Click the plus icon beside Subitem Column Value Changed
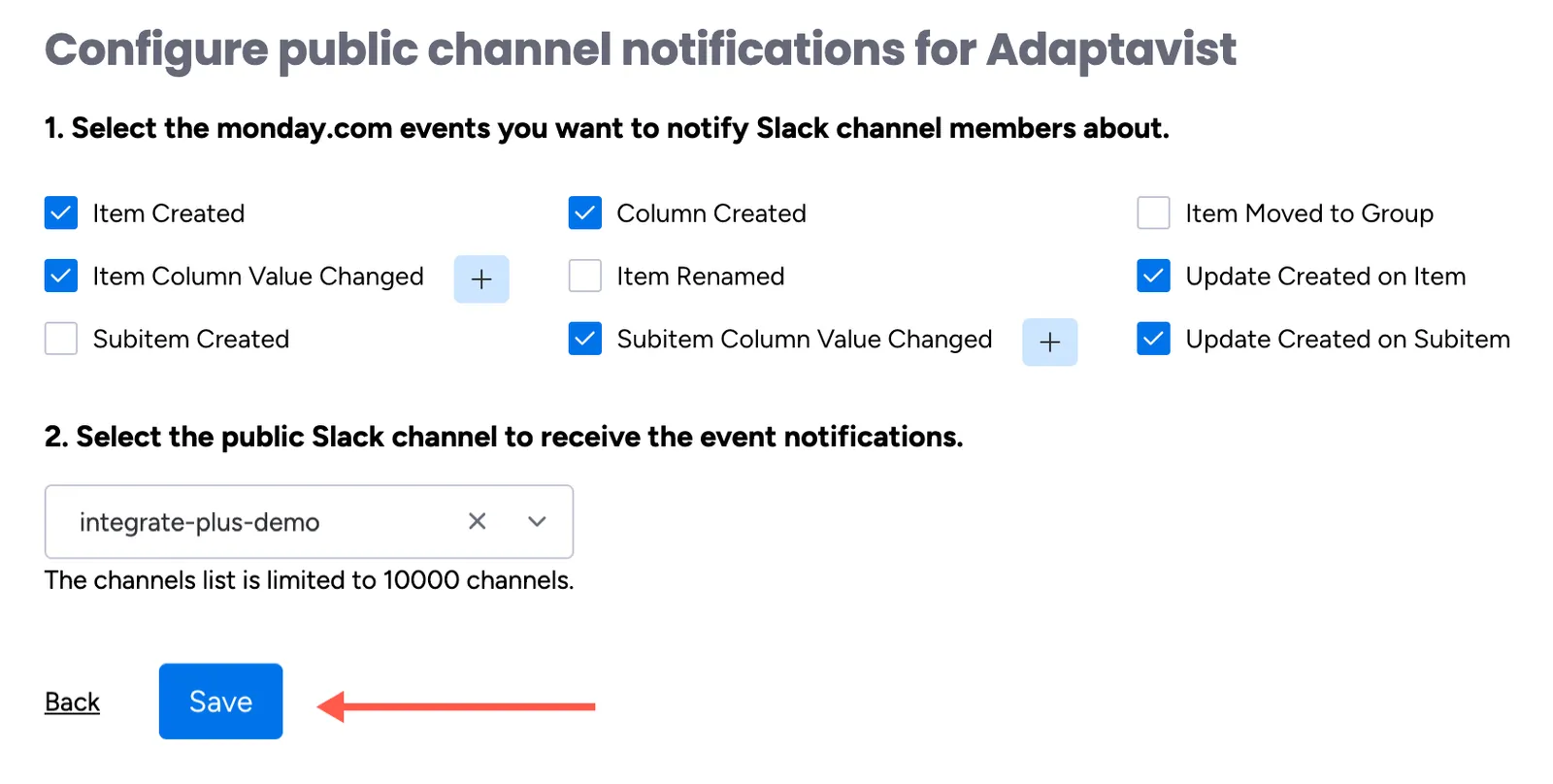This screenshot has height=784, width=1553. coord(1050,342)
